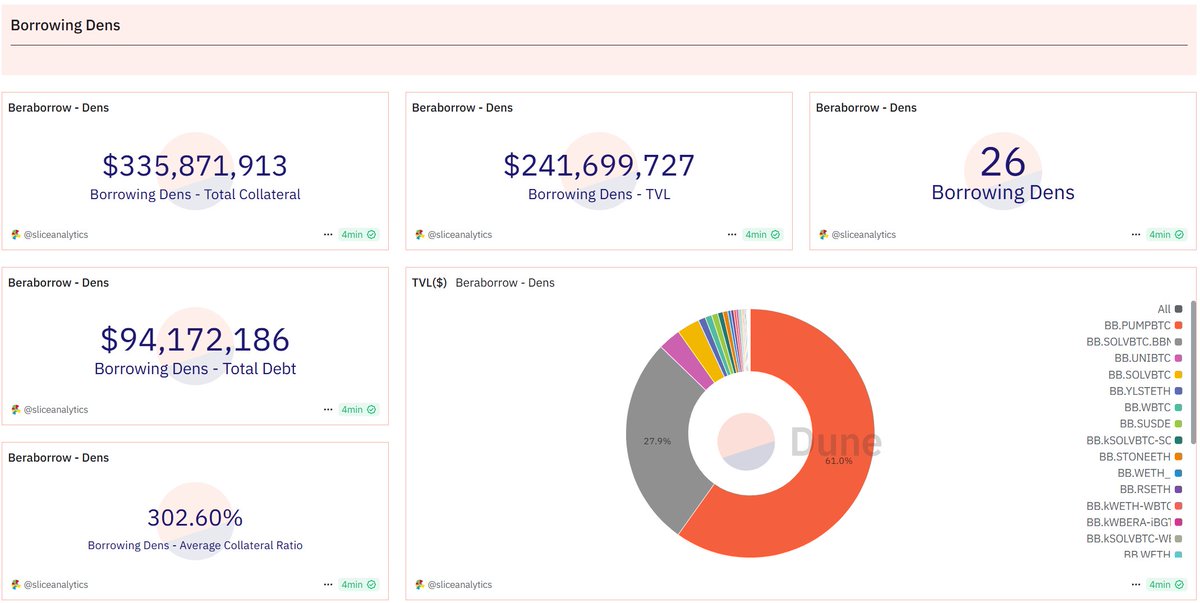The image size is (1200, 603).
Task: Open three-dot menu on the 26 Borrowing Dens card
Action: coord(1136,235)
